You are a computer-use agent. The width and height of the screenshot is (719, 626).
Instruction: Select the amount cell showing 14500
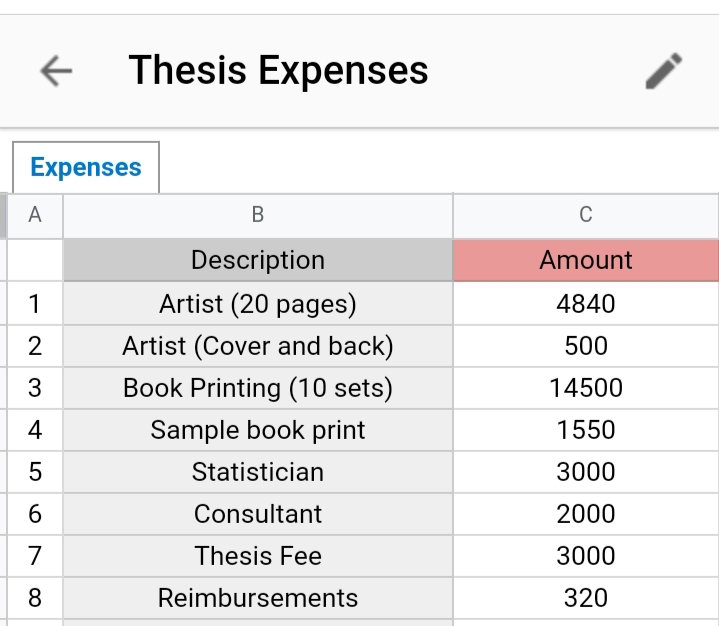coord(586,388)
